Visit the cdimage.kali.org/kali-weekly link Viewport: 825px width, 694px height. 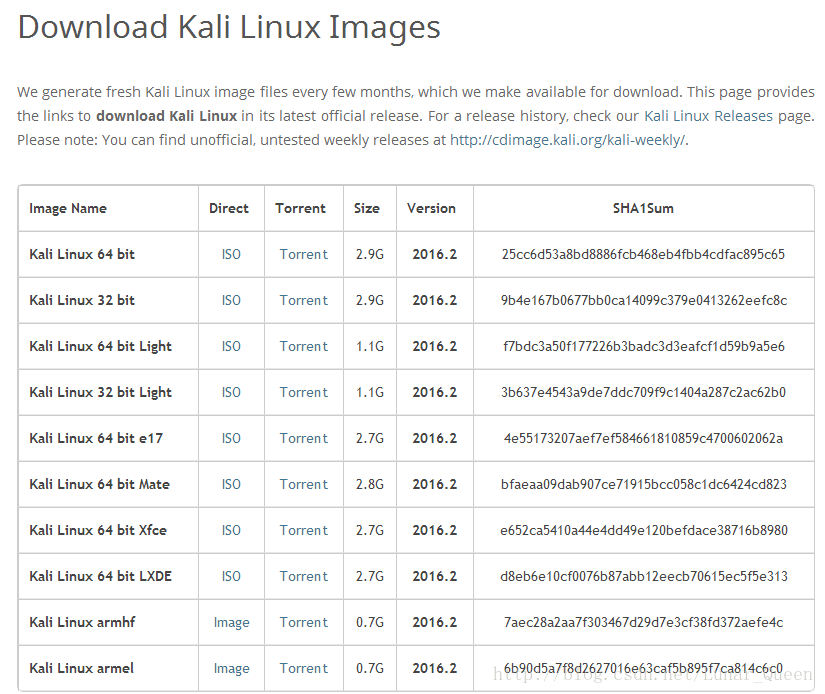tap(568, 140)
